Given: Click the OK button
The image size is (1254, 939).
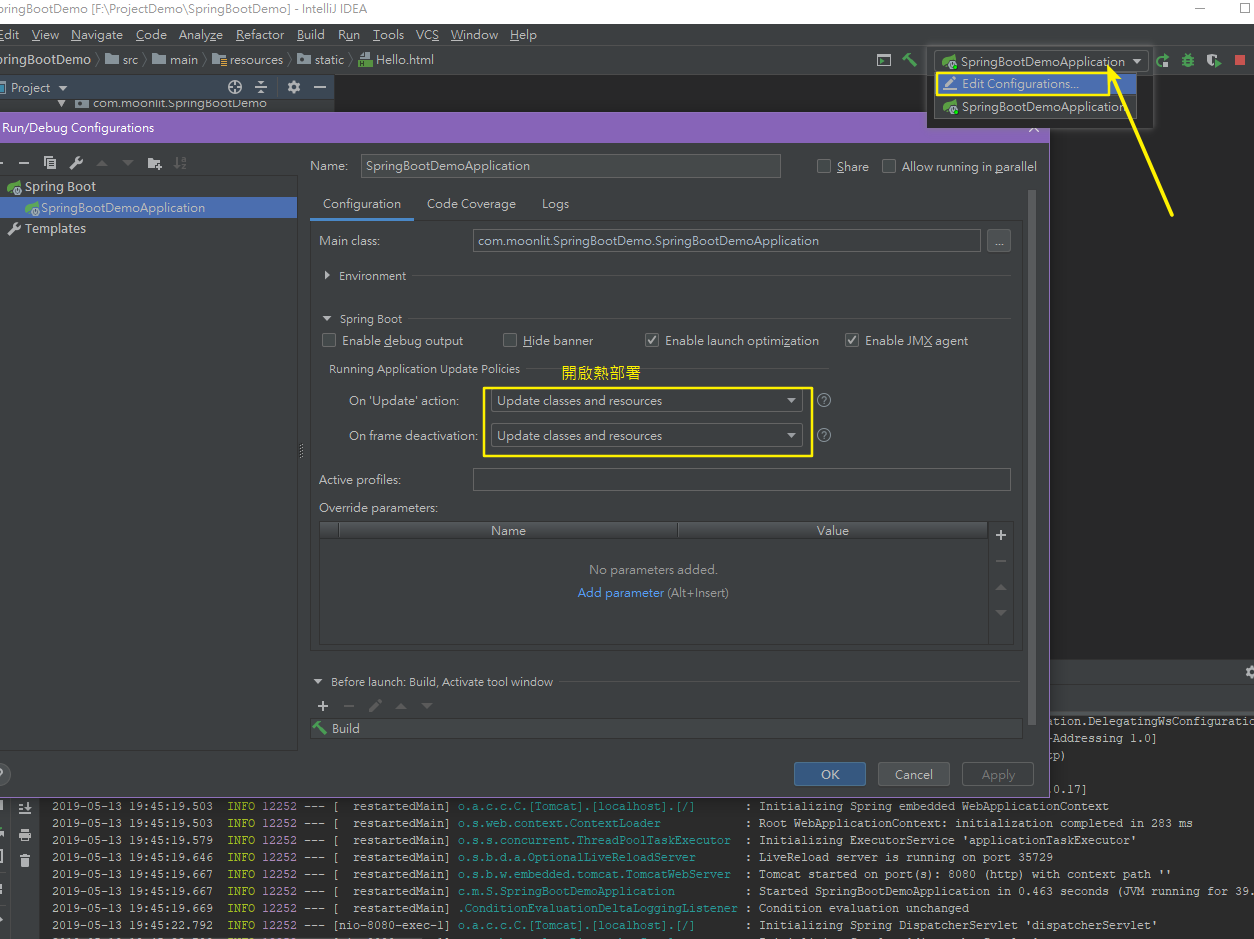Looking at the screenshot, I should 830,774.
